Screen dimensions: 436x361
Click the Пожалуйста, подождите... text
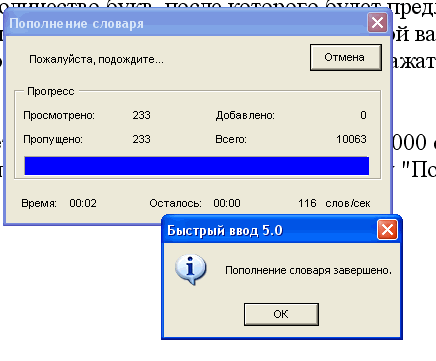tap(96, 59)
